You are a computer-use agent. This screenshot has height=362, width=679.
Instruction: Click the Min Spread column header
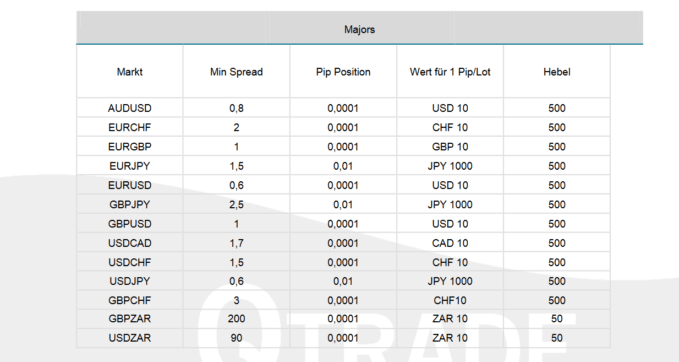click(236, 72)
